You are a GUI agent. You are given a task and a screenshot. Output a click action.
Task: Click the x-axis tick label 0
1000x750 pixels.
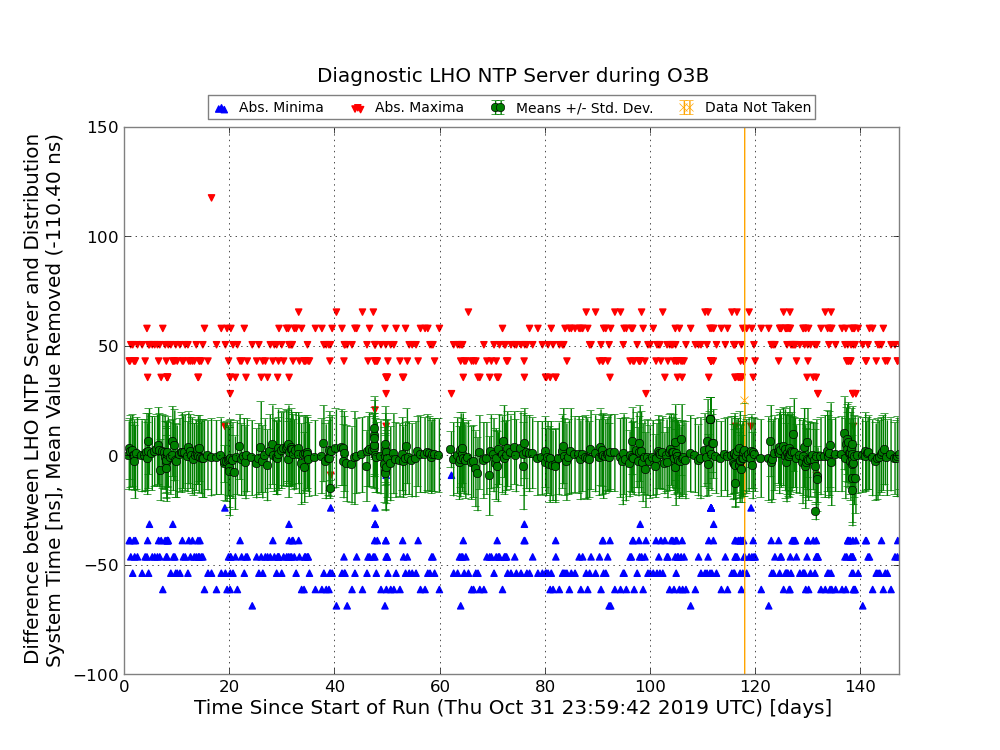124,687
